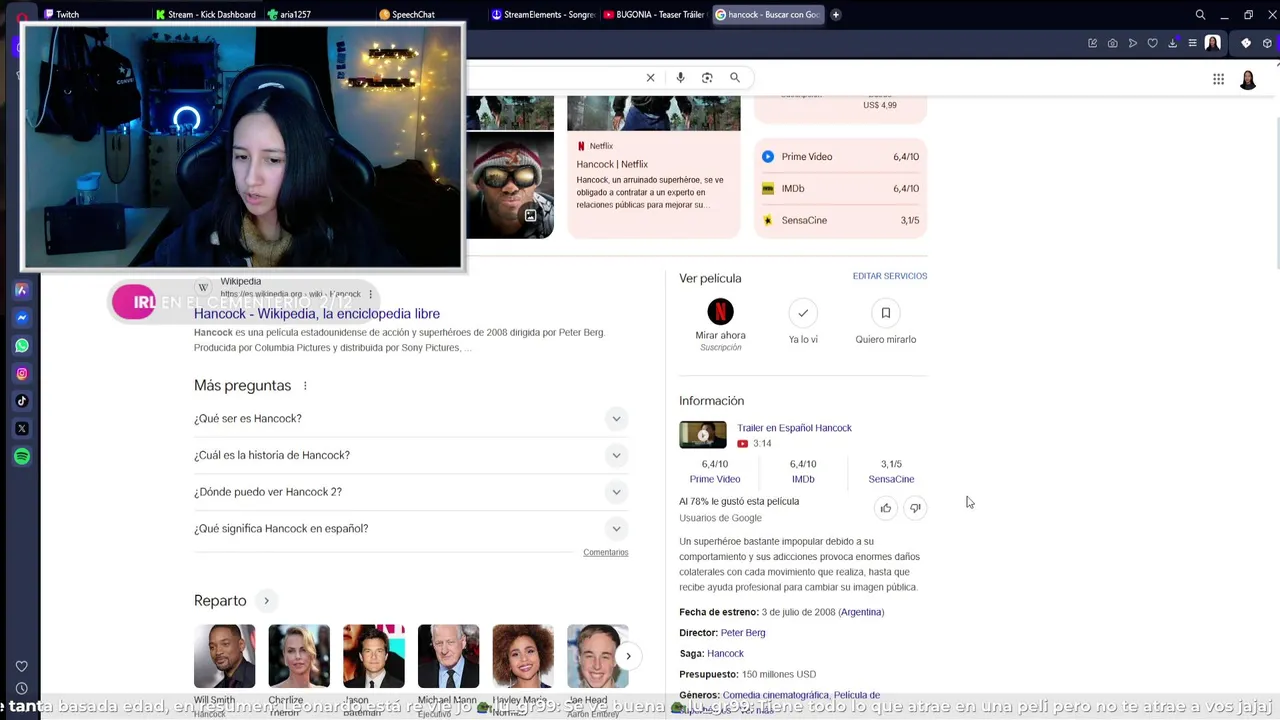The width and height of the screenshot is (1280, 720).
Task: Open the Easy Setup menu icon
Action: [1192, 43]
